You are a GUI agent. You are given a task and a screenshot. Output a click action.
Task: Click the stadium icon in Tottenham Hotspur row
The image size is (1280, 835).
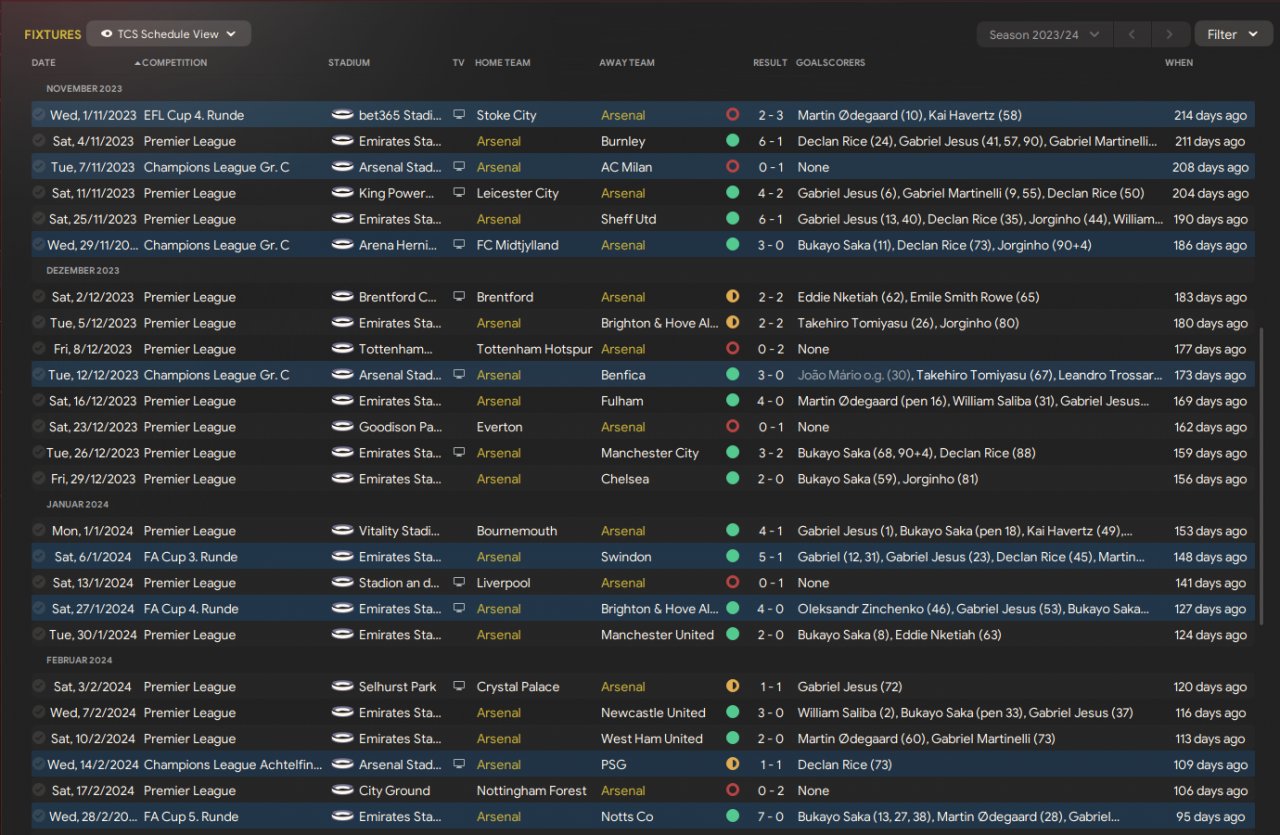[342, 349]
